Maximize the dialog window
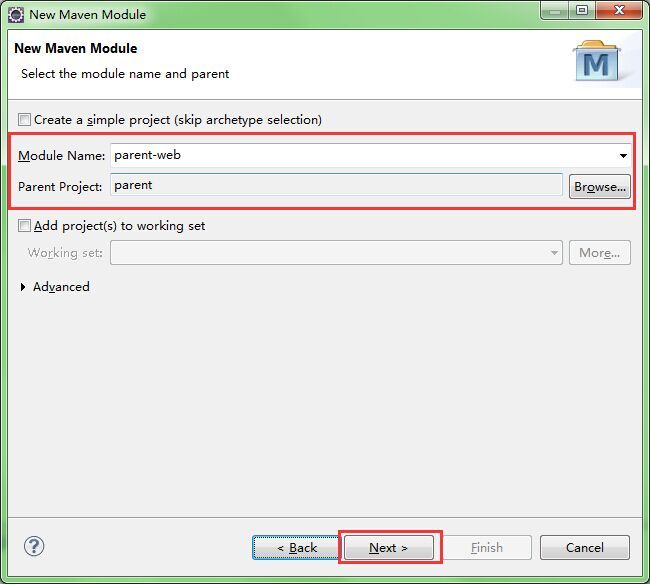This screenshot has height=584, width=650. [582, 10]
